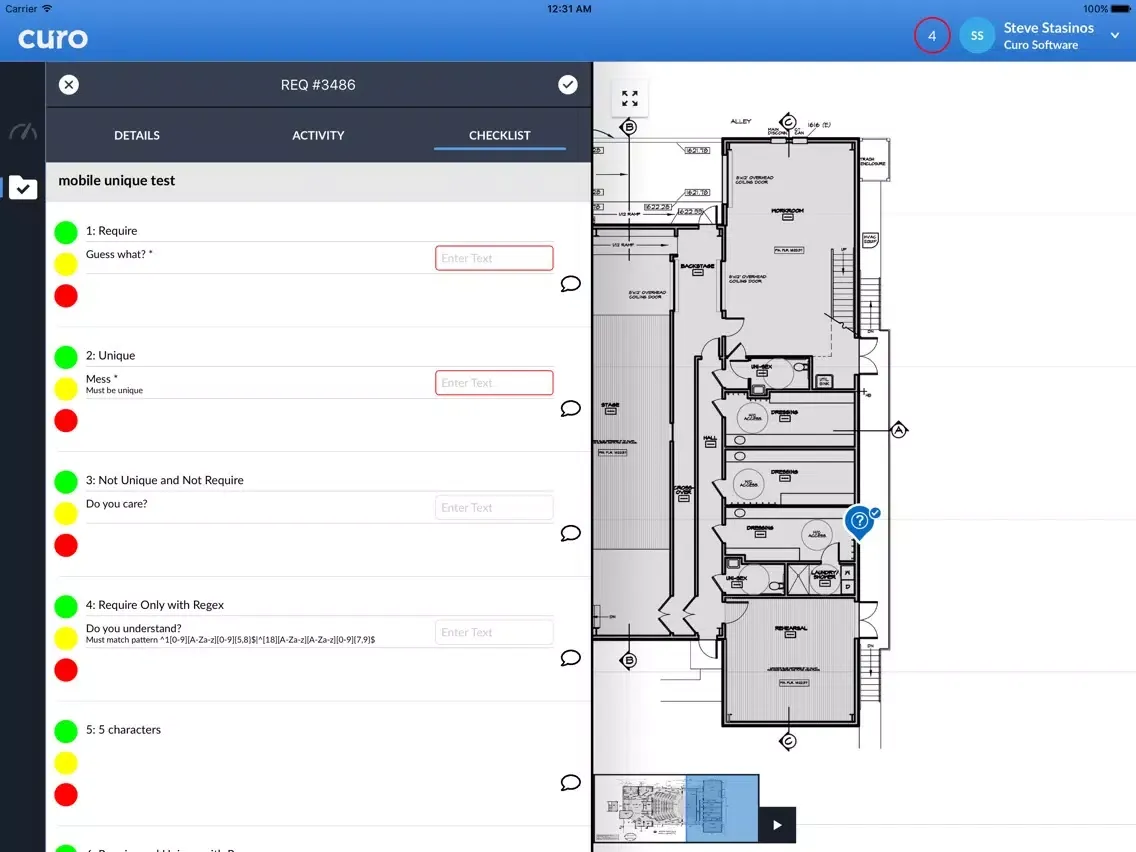Click the REQ #3486 title

[x=318, y=85]
